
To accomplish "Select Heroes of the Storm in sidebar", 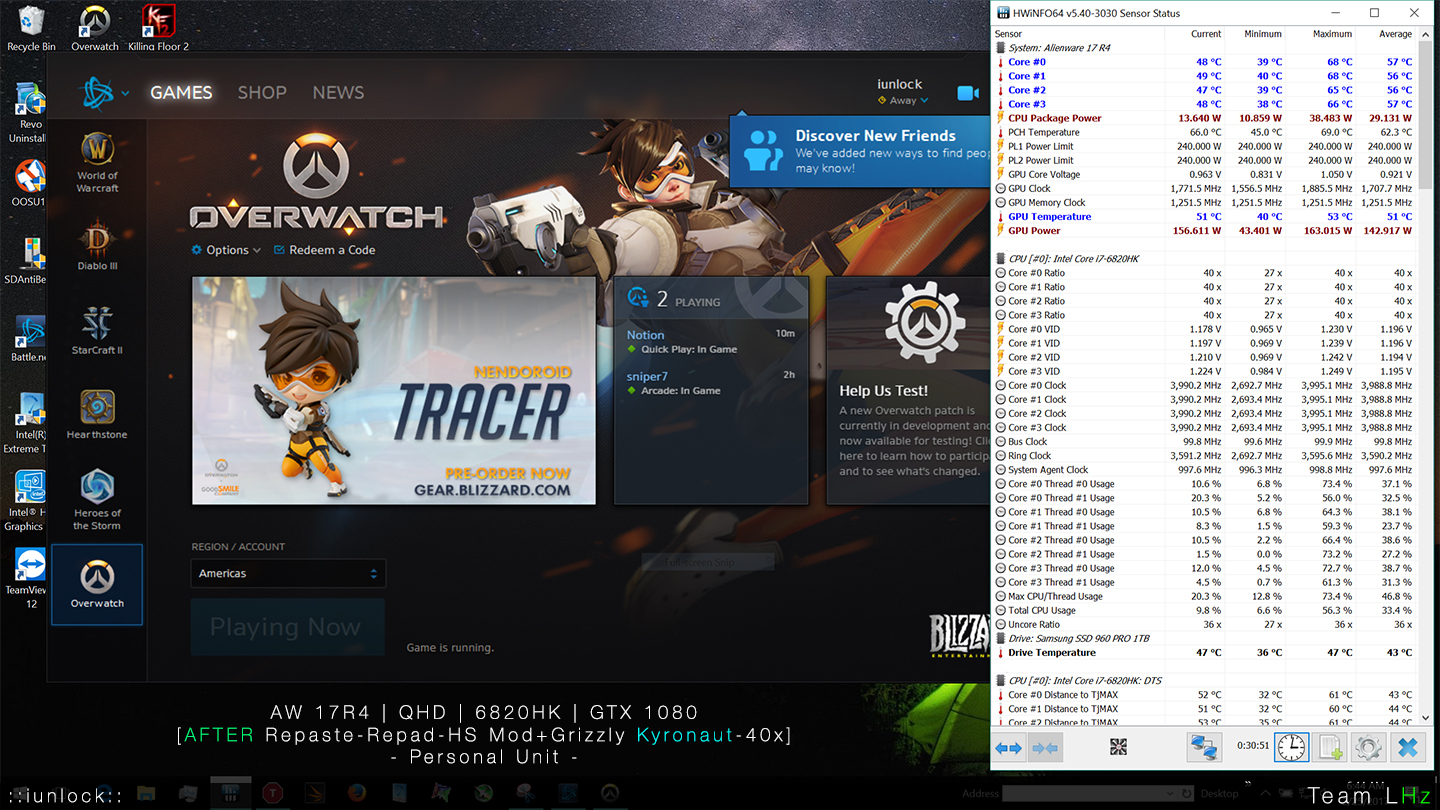I will (x=97, y=500).
